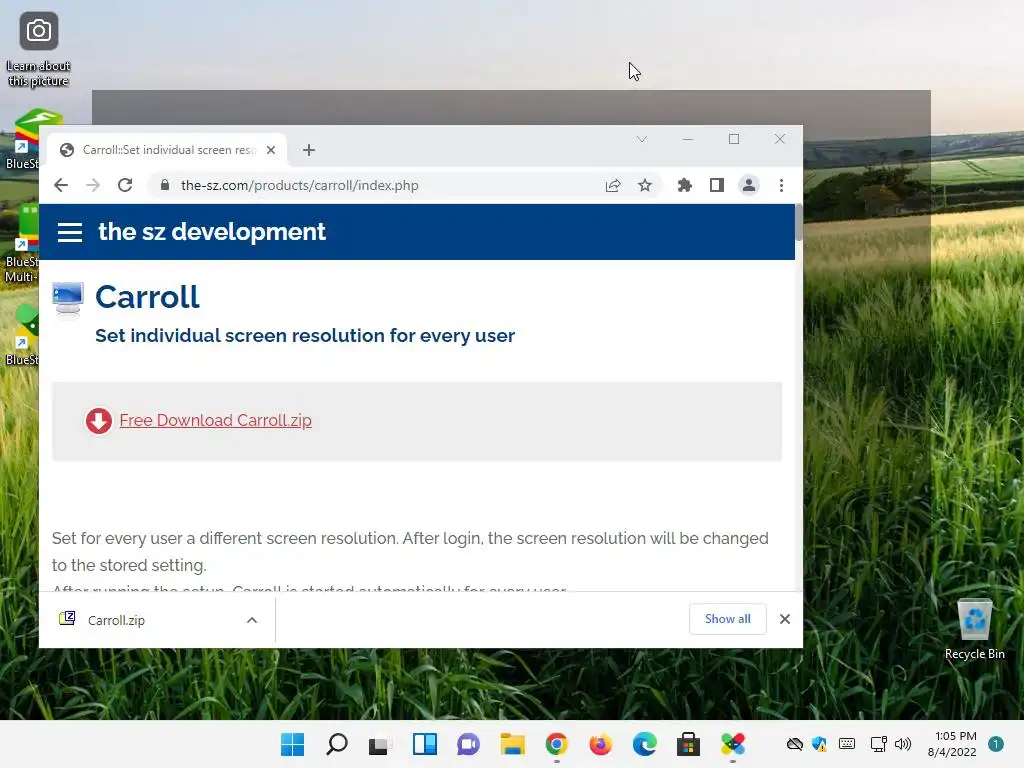This screenshot has width=1024, height=768.
Task: Toggle Chrome side panel
Action: [x=716, y=185]
